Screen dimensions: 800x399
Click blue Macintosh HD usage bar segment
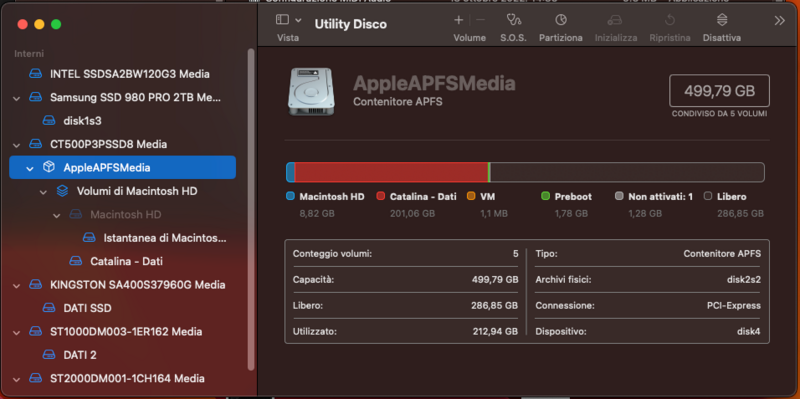click(290, 172)
